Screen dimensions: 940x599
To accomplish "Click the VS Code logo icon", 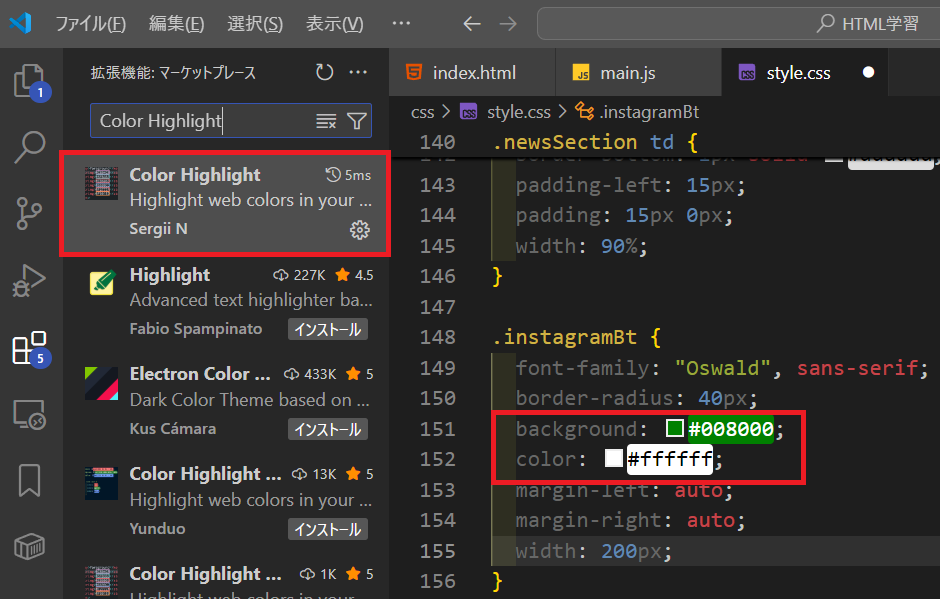I will coord(20,23).
